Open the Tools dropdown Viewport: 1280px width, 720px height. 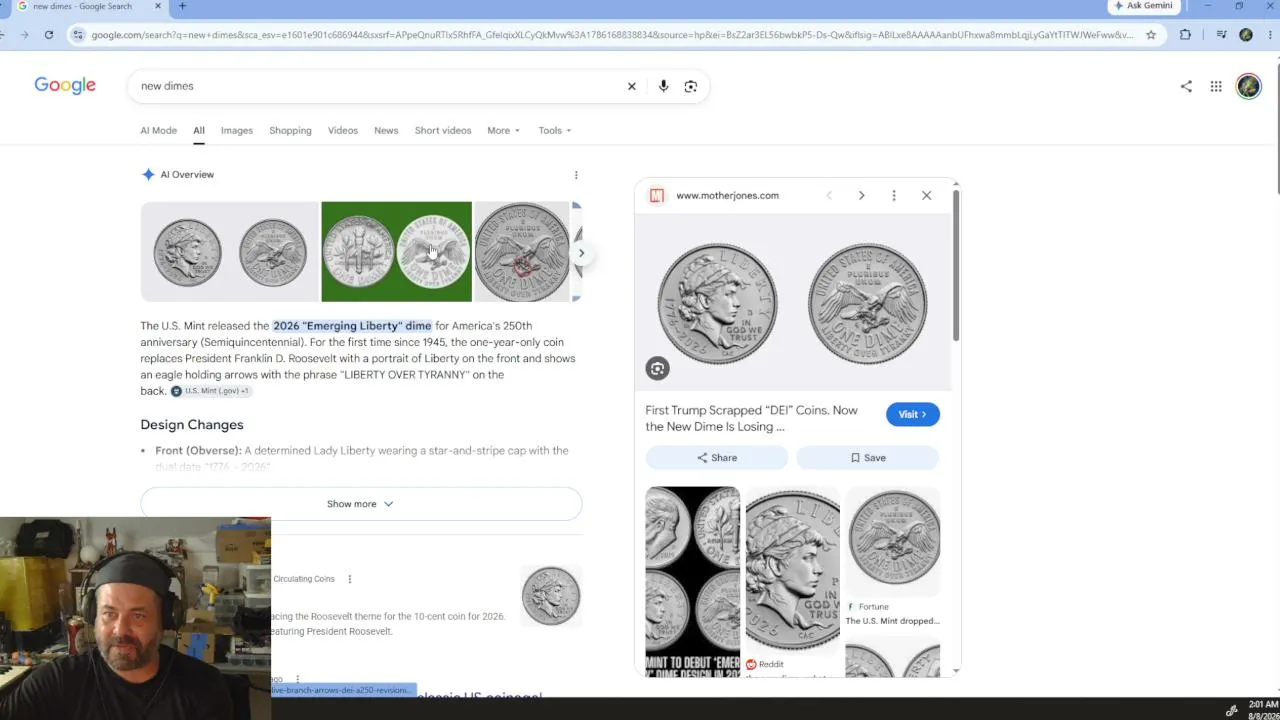554,130
